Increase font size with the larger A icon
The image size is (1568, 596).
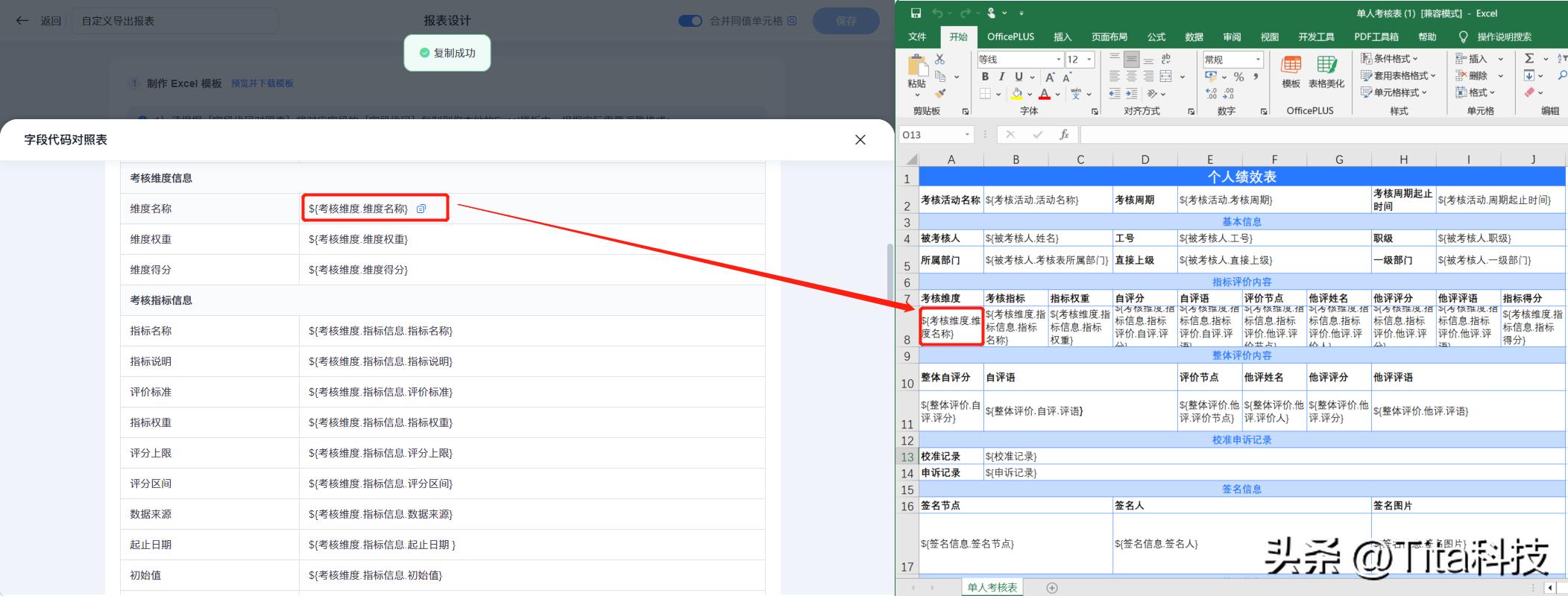coord(1050,77)
